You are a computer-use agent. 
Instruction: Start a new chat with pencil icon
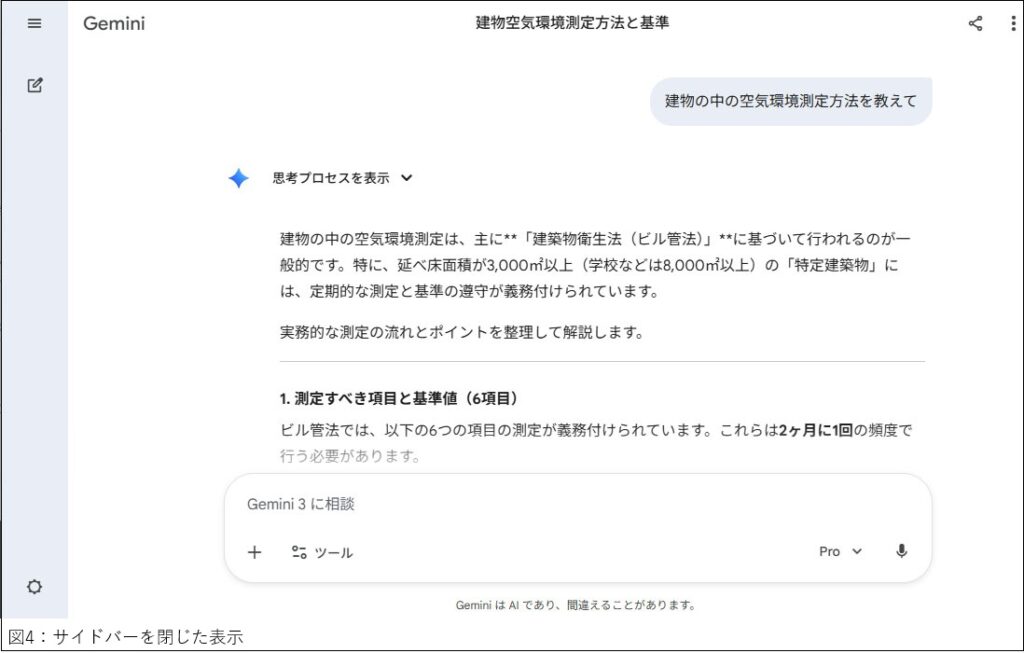point(34,85)
